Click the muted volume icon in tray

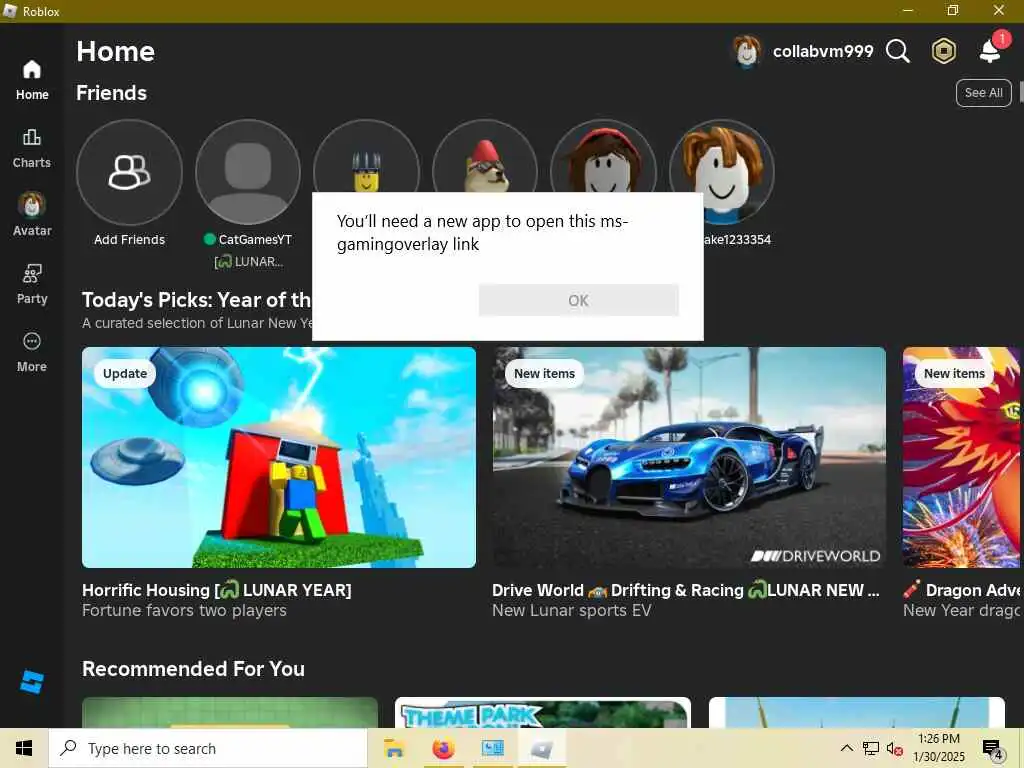[x=894, y=748]
